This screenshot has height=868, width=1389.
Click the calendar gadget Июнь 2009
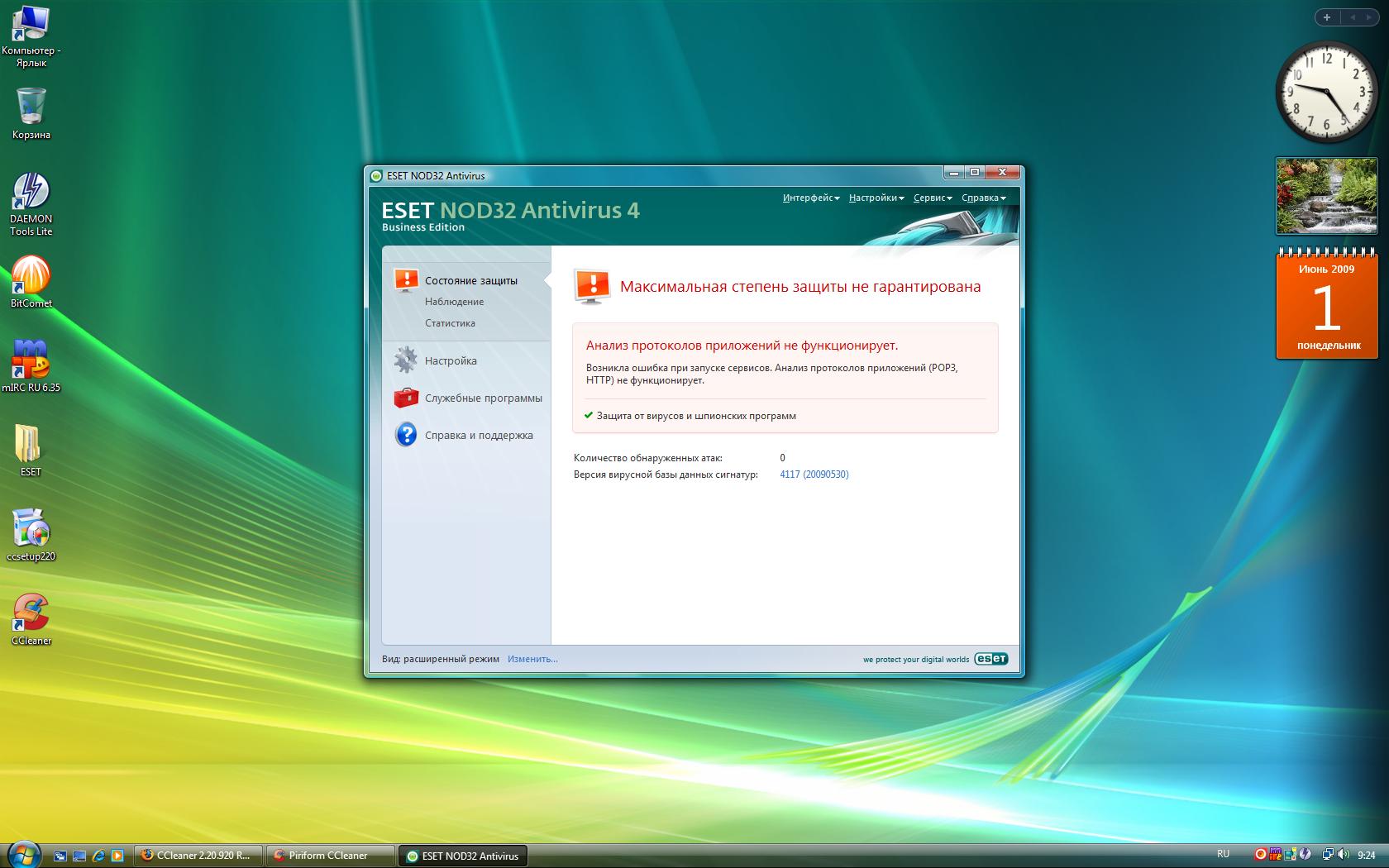(1327, 303)
